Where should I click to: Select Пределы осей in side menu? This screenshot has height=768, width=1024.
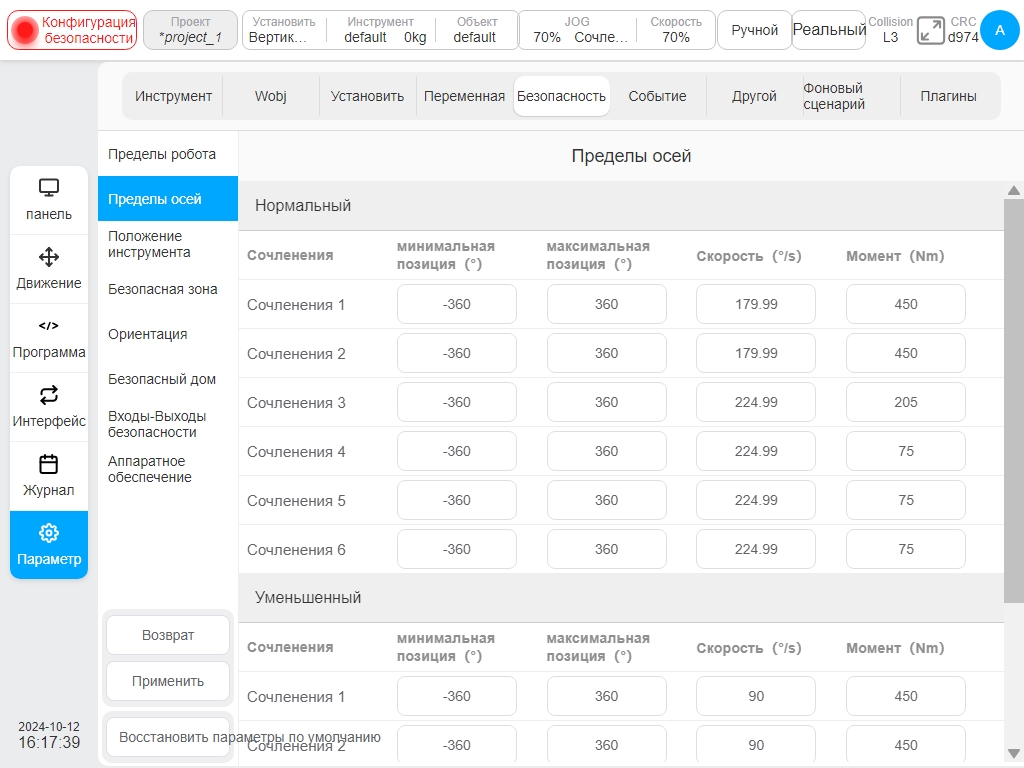coord(168,199)
